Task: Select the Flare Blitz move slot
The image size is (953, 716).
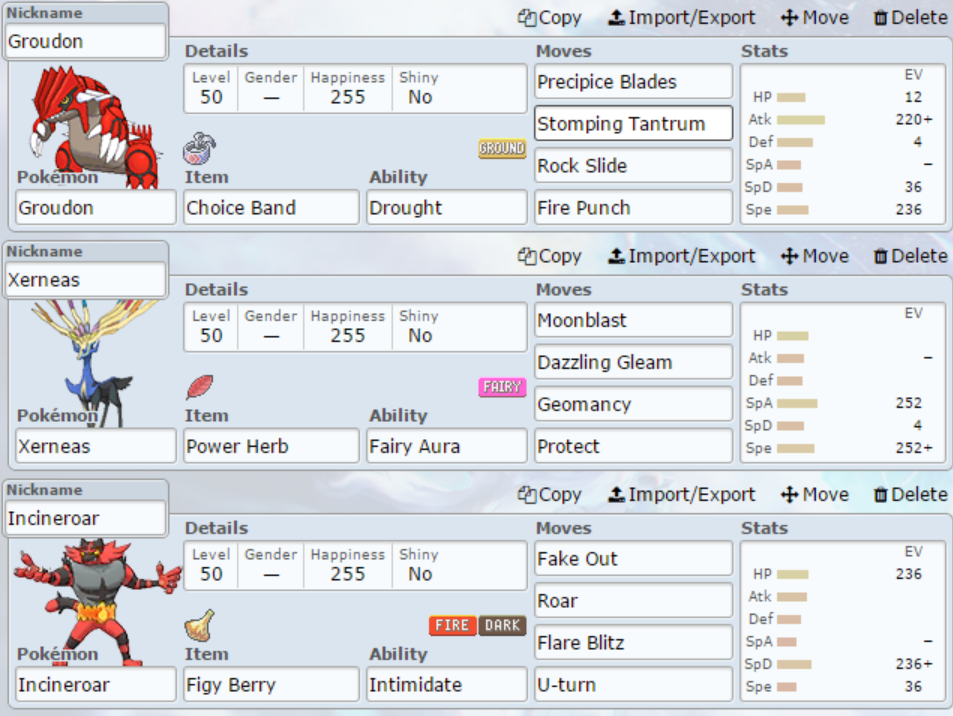Action: tap(633, 642)
